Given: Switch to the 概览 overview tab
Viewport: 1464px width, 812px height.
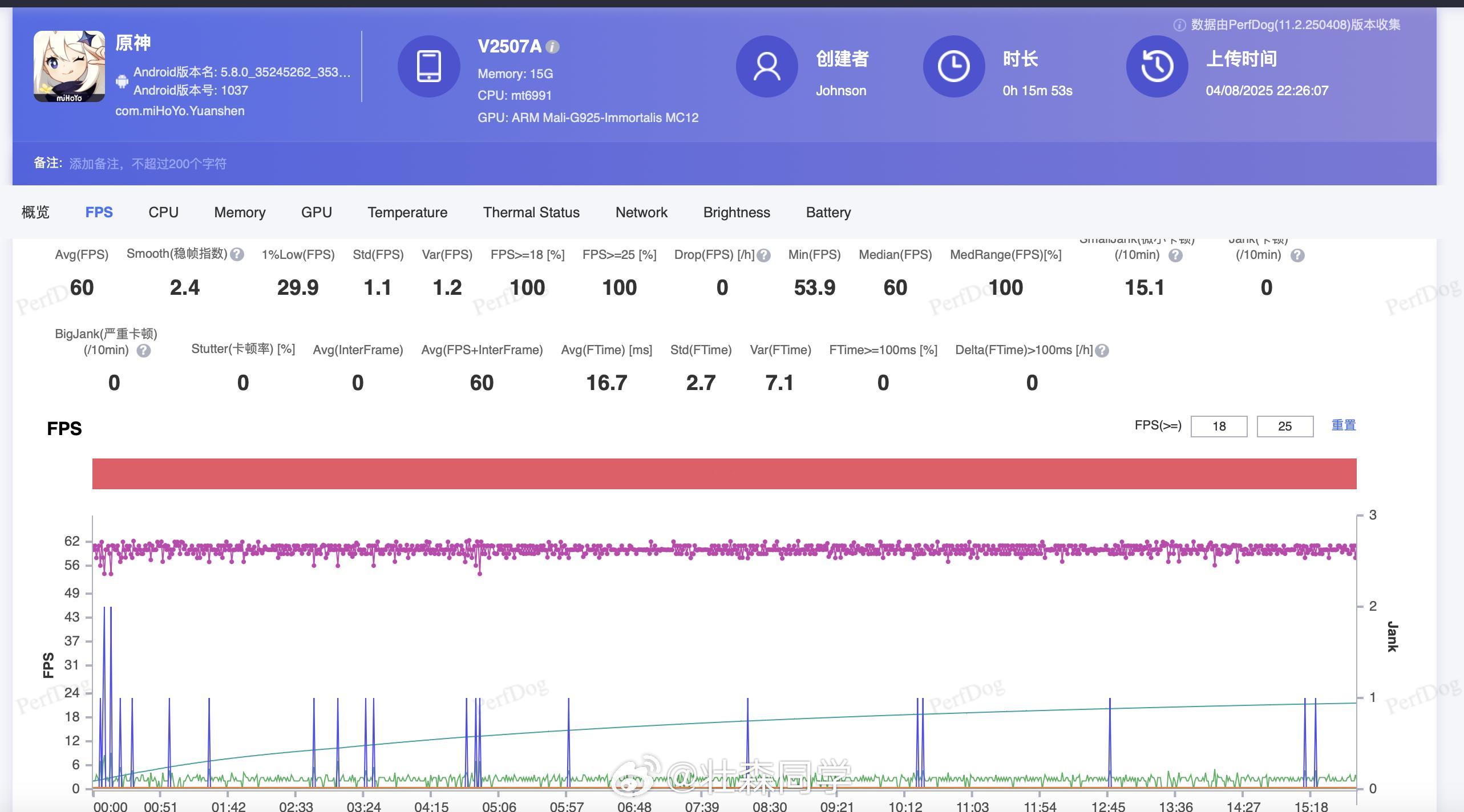Looking at the screenshot, I should (35, 212).
